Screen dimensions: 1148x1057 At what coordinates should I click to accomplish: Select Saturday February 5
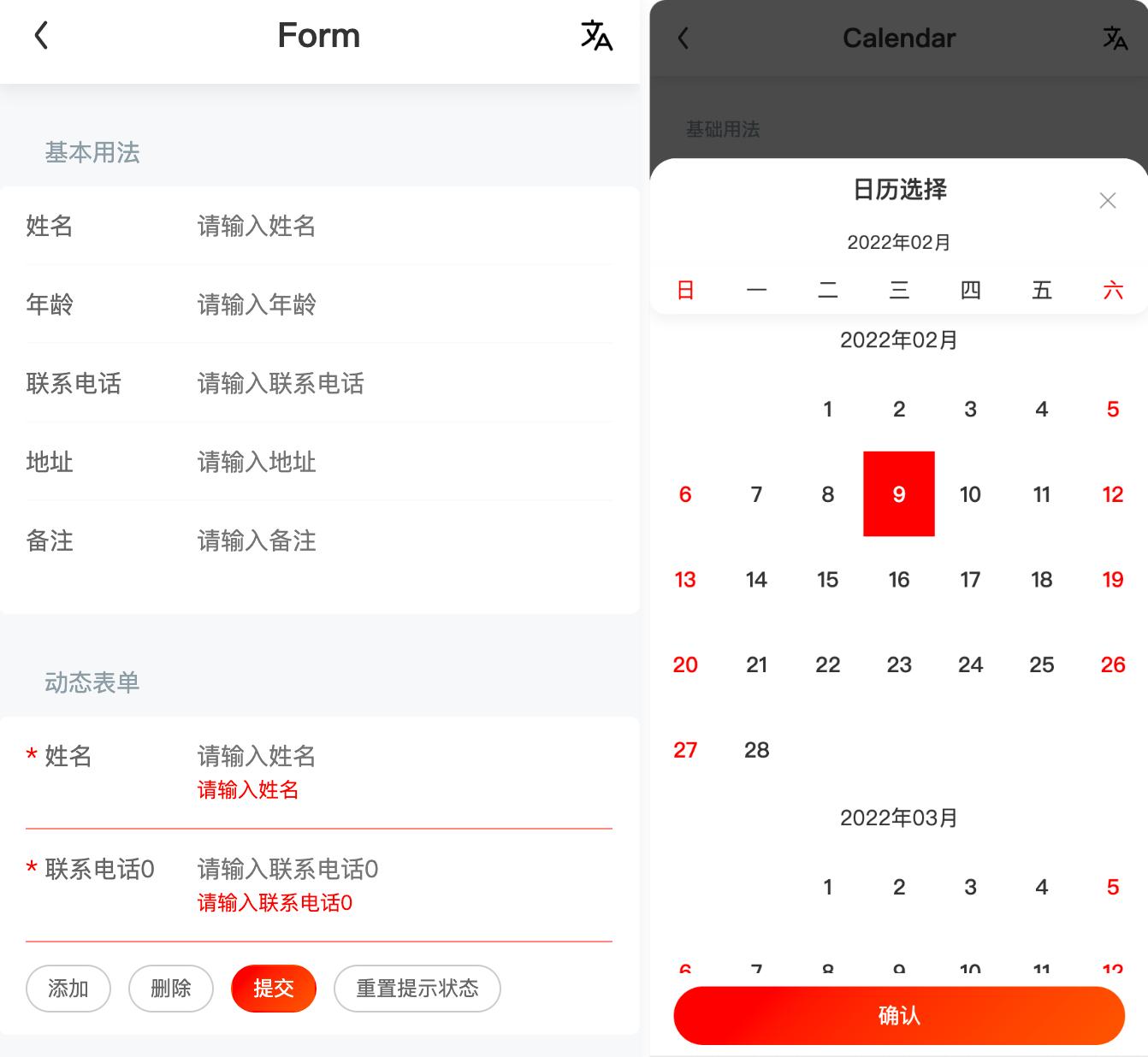1113,409
